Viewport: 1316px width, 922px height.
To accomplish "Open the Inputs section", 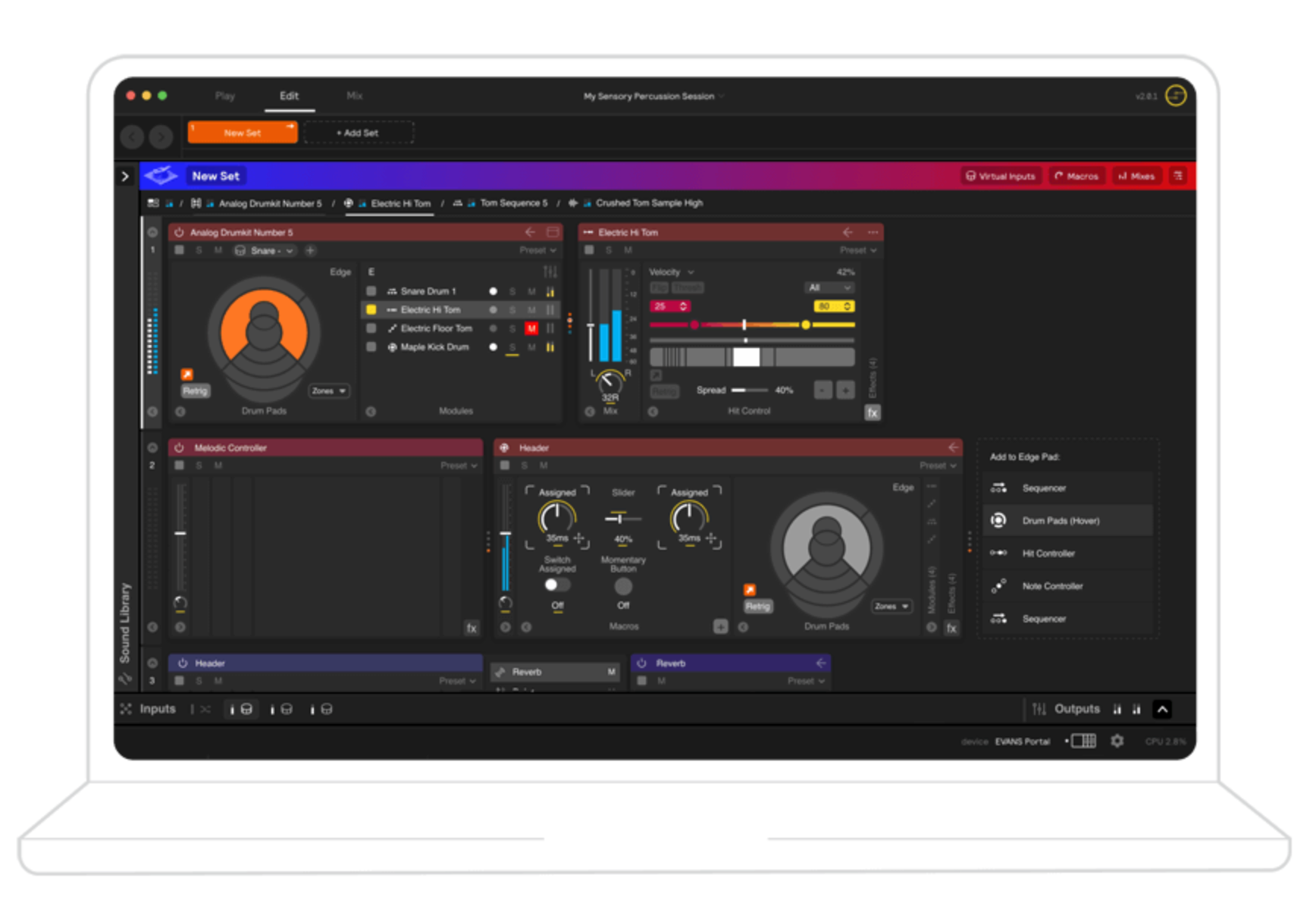I will pos(158,709).
